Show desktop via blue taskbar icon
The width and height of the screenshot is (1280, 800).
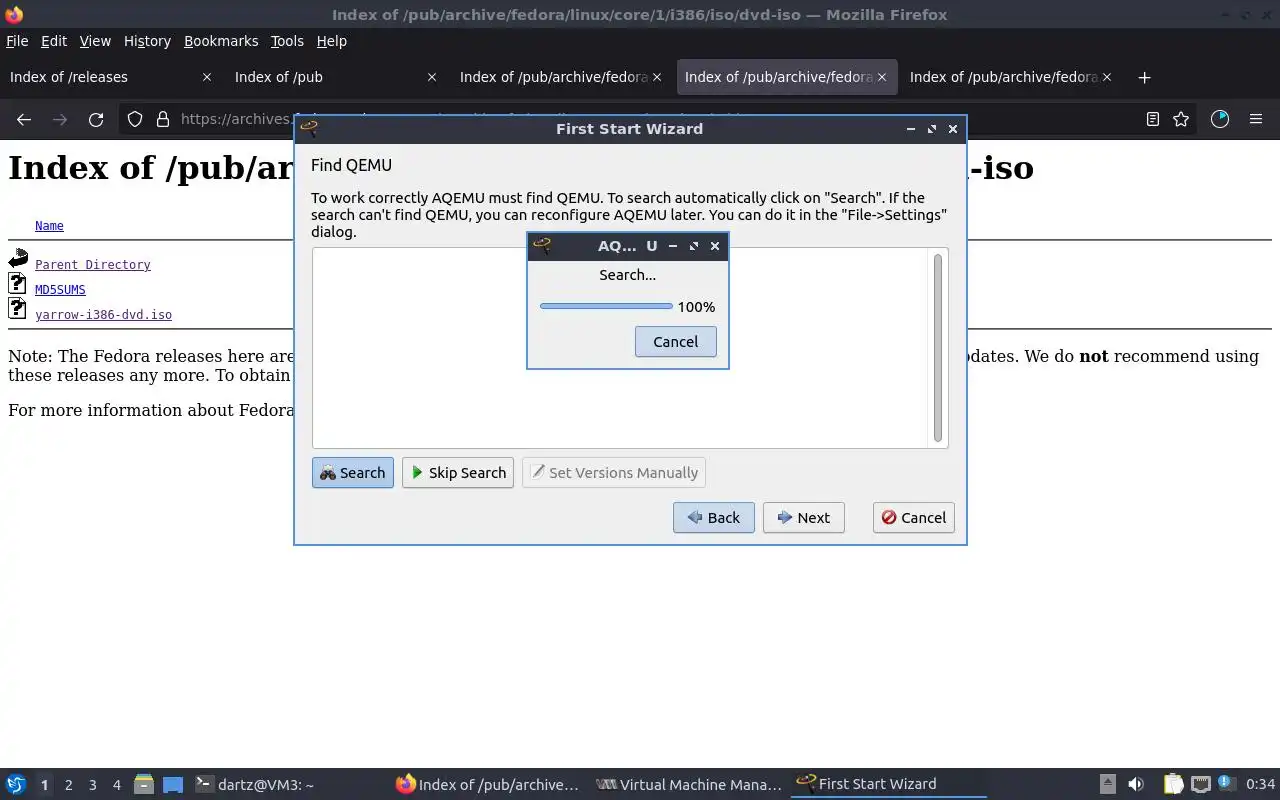pyautogui.click(x=173, y=785)
